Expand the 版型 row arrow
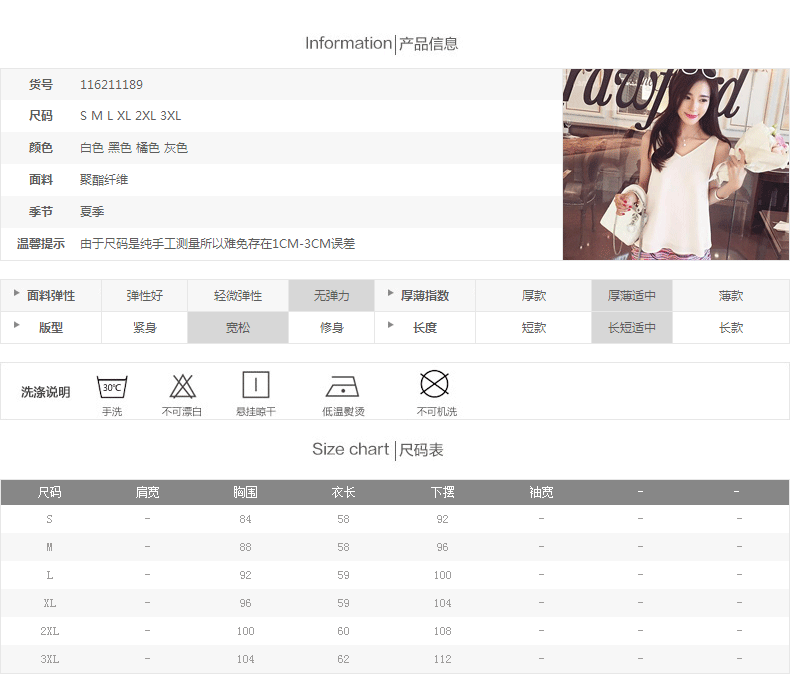 point(17,326)
